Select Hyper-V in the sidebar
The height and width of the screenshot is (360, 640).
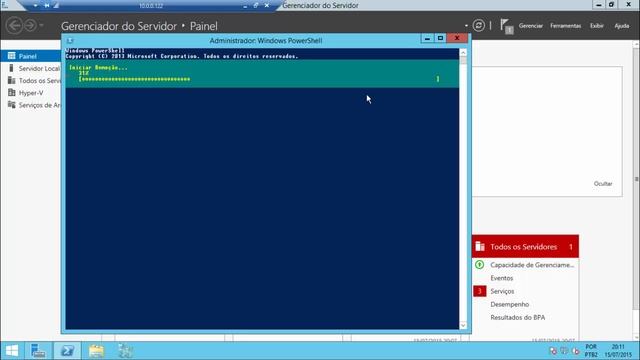(31, 93)
